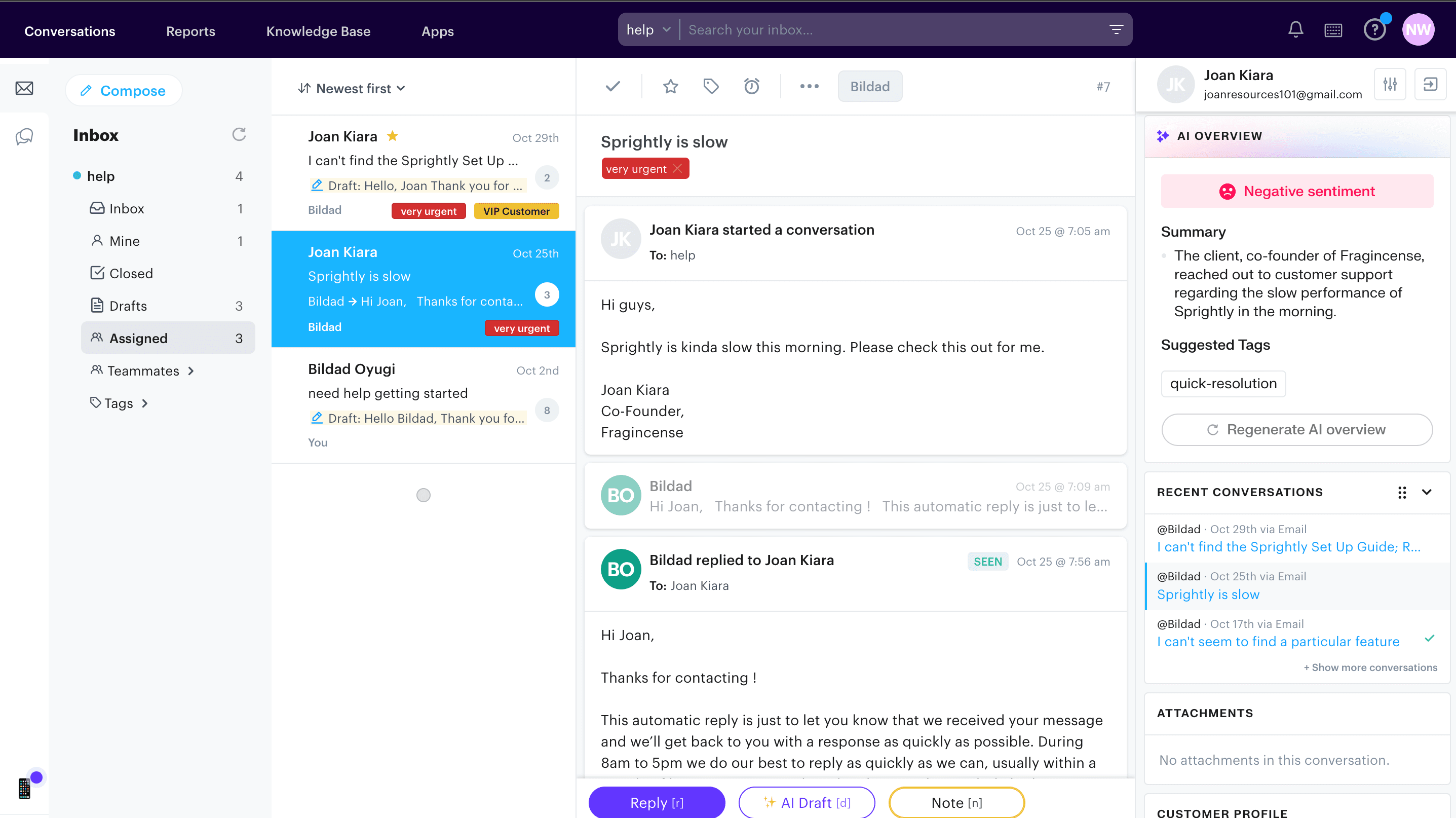The image size is (1456, 818).
Task: Remove the very urgent tag
Action: 678,168
